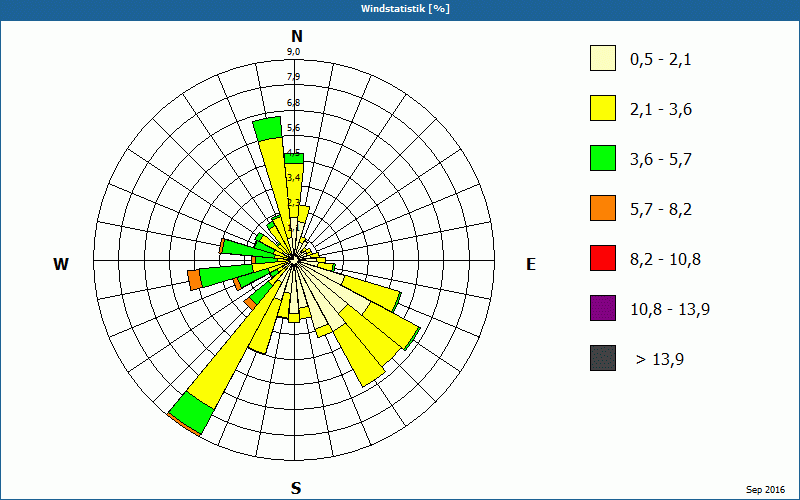Click the purple 10,8 - 13,9 legend swatch
The width and height of the screenshot is (800, 500).
(603, 308)
